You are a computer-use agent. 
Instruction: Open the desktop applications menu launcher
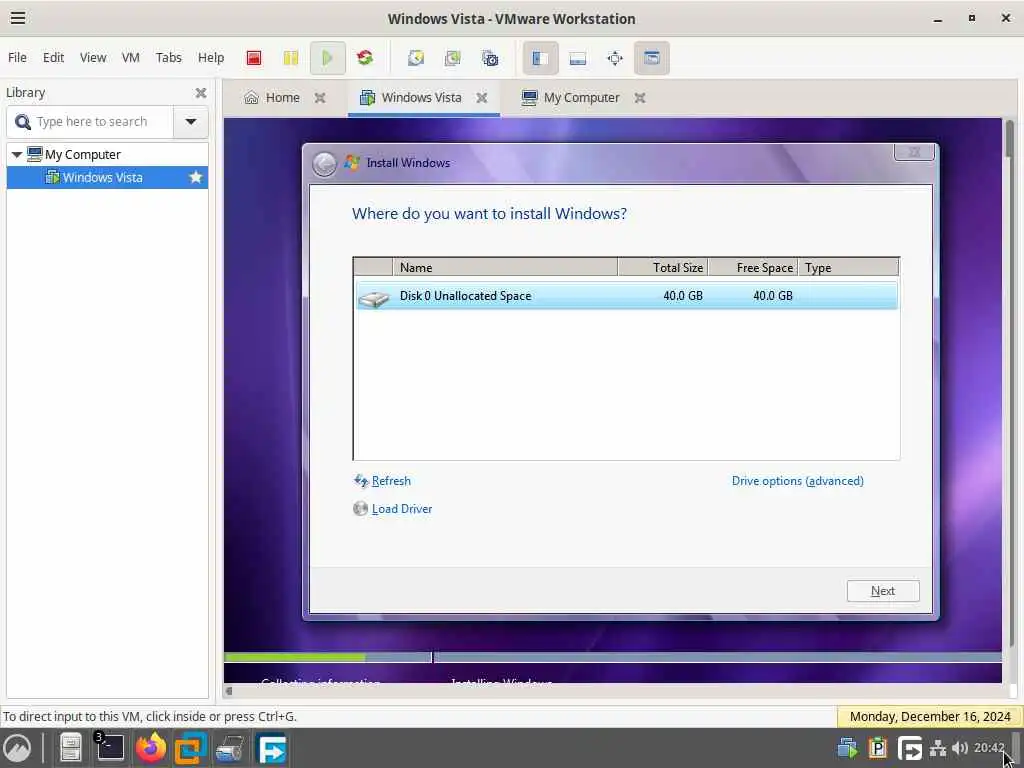(x=18, y=748)
